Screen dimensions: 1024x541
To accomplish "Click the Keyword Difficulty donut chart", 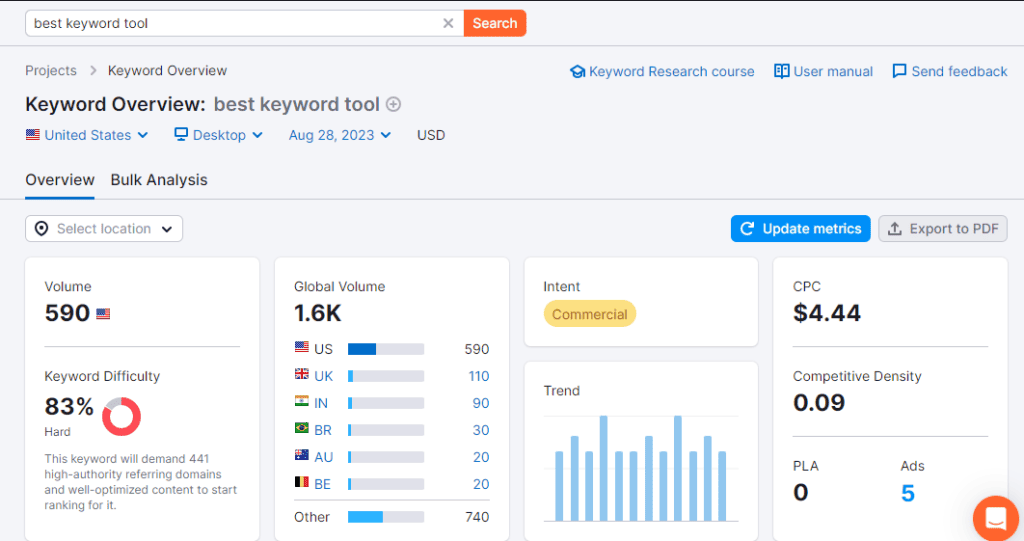I will [121, 416].
